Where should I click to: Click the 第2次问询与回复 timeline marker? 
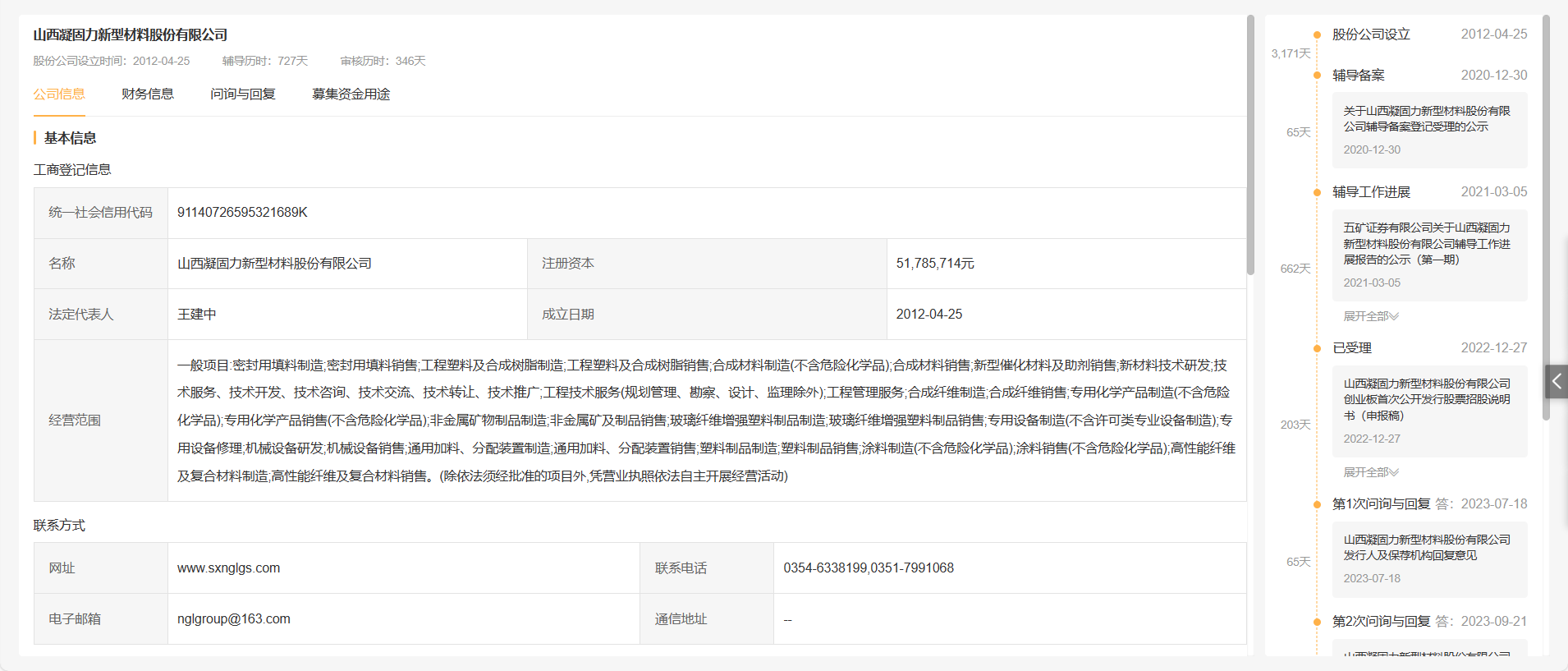[x=1317, y=622]
